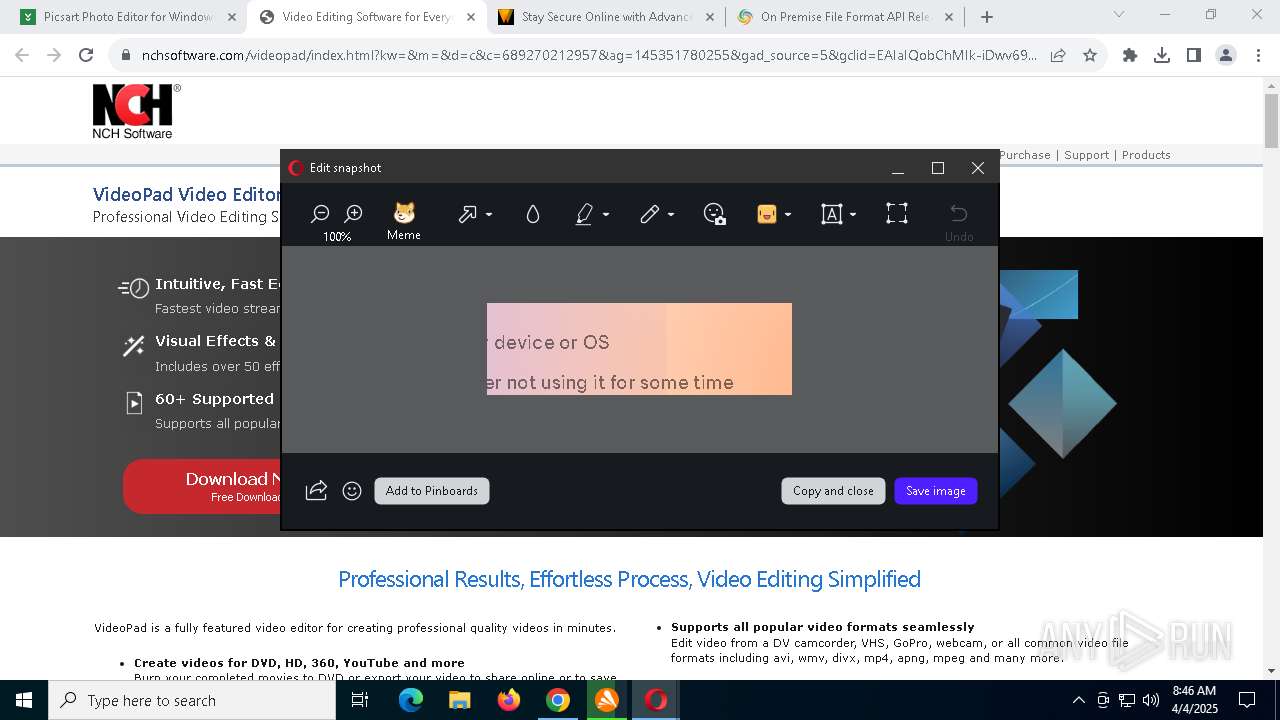The height and width of the screenshot is (720, 1280).
Task: Open the volume control in system tray
Action: (1151, 700)
